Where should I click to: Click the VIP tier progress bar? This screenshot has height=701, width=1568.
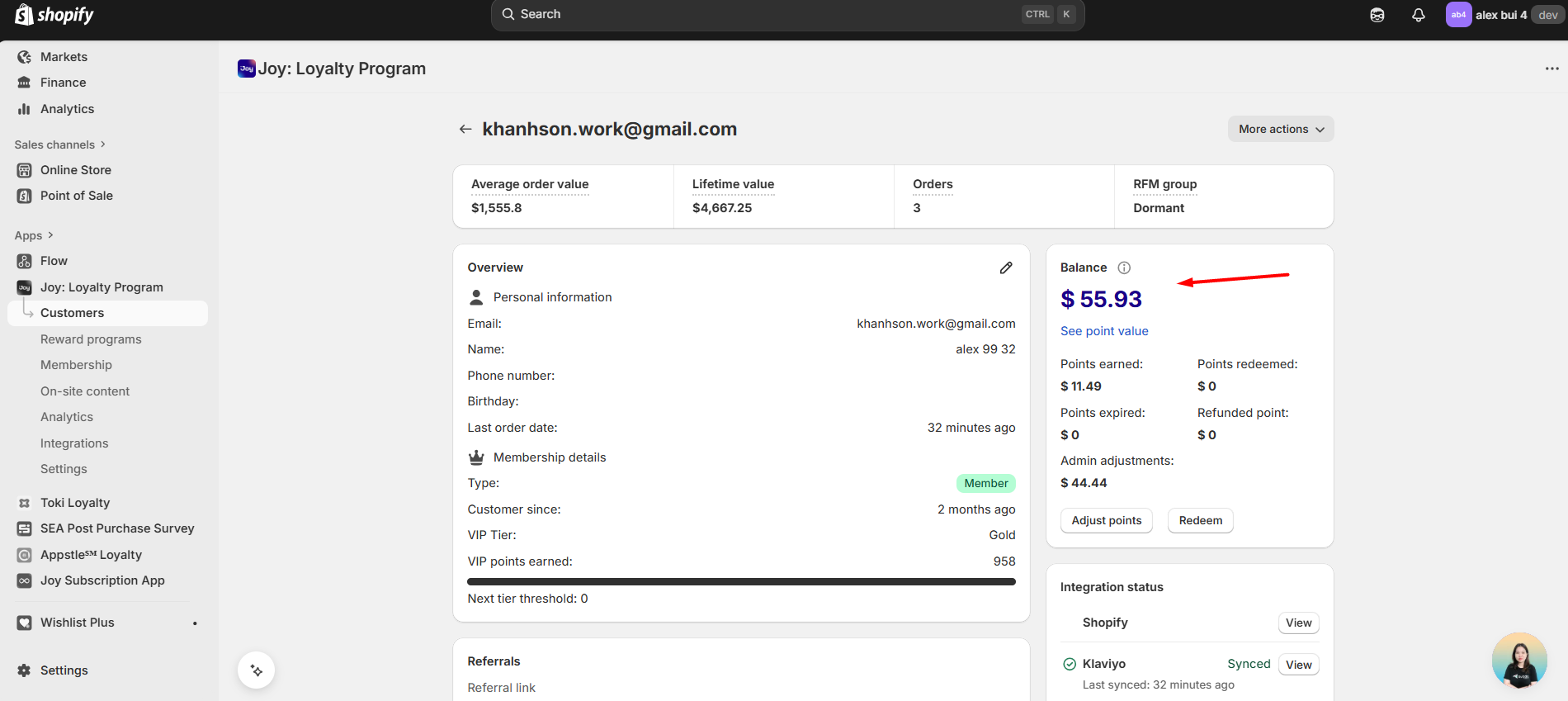pyautogui.click(x=741, y=581)
